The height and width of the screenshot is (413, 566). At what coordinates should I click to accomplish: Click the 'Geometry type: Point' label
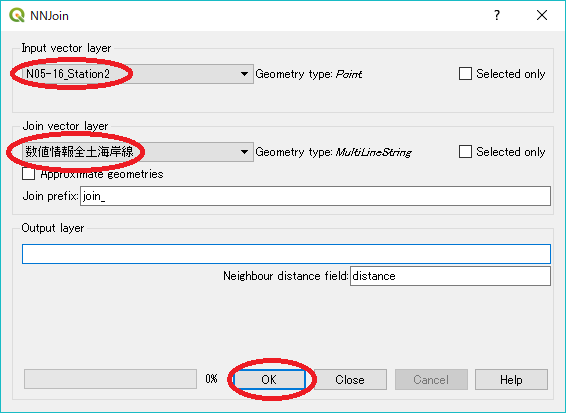[309, 74]
